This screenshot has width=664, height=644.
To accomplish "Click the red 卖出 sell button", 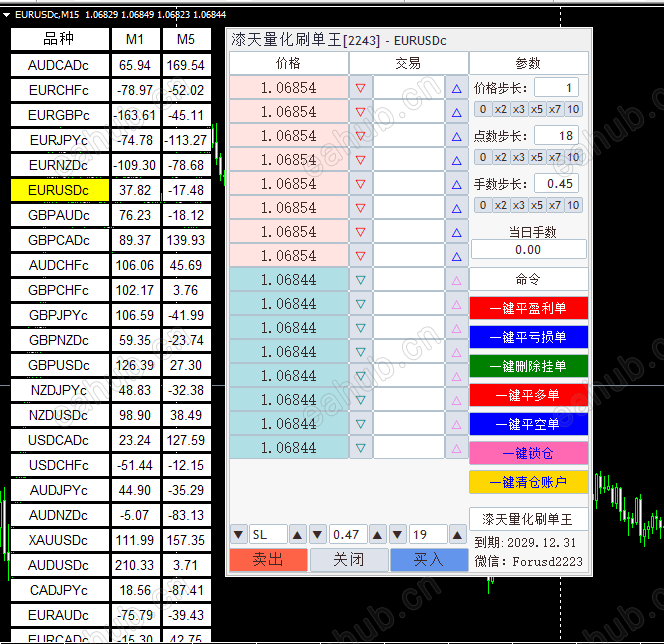I will click(x=268, y=559).
